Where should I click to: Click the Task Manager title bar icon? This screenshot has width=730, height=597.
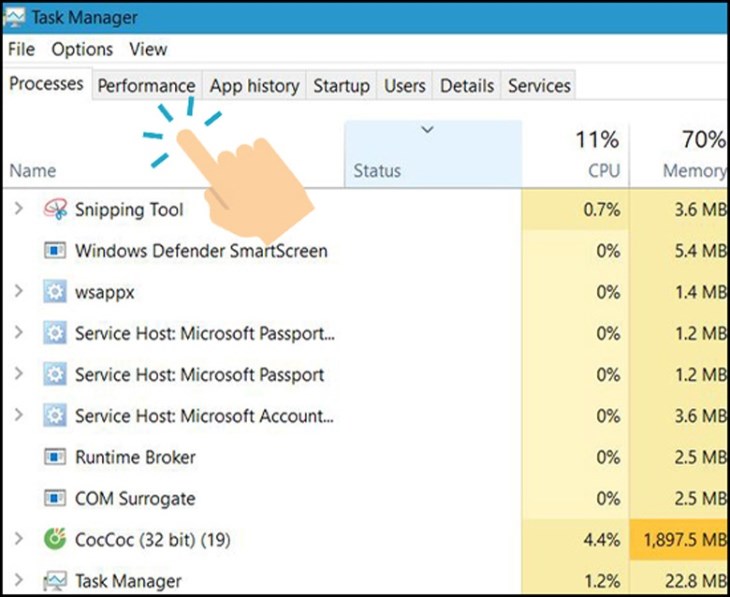(x=16, y=17)
